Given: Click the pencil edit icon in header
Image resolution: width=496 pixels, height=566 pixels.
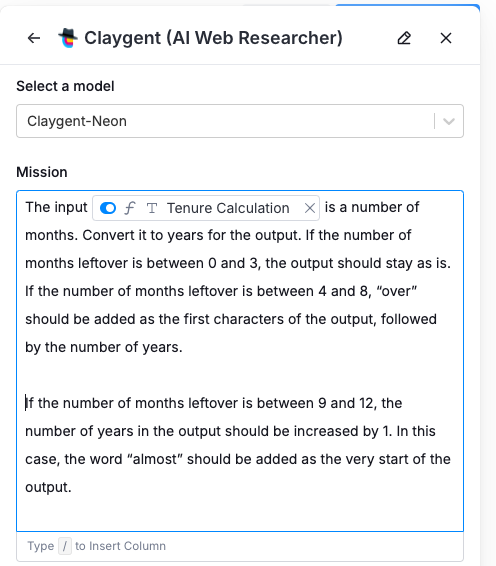Looking at the screenshot, I should pos(404,38).
